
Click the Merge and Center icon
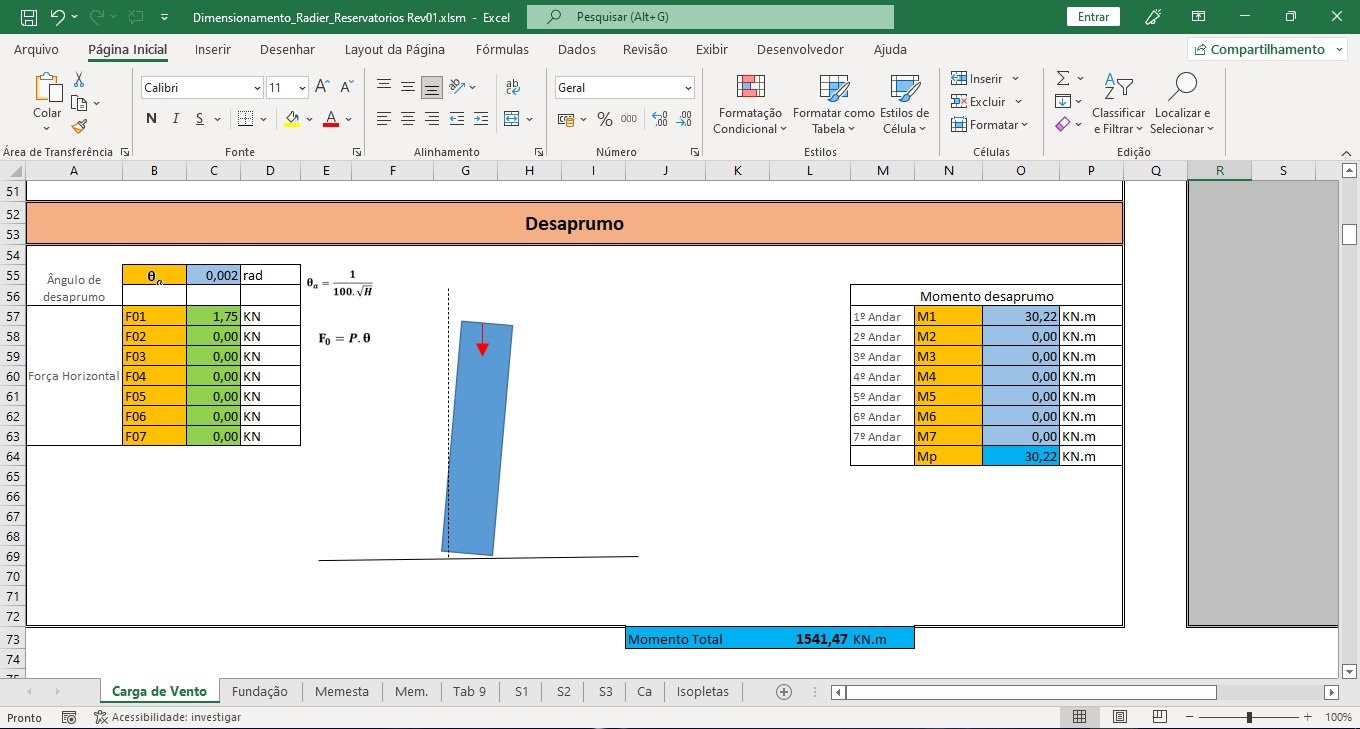(512, 119)
